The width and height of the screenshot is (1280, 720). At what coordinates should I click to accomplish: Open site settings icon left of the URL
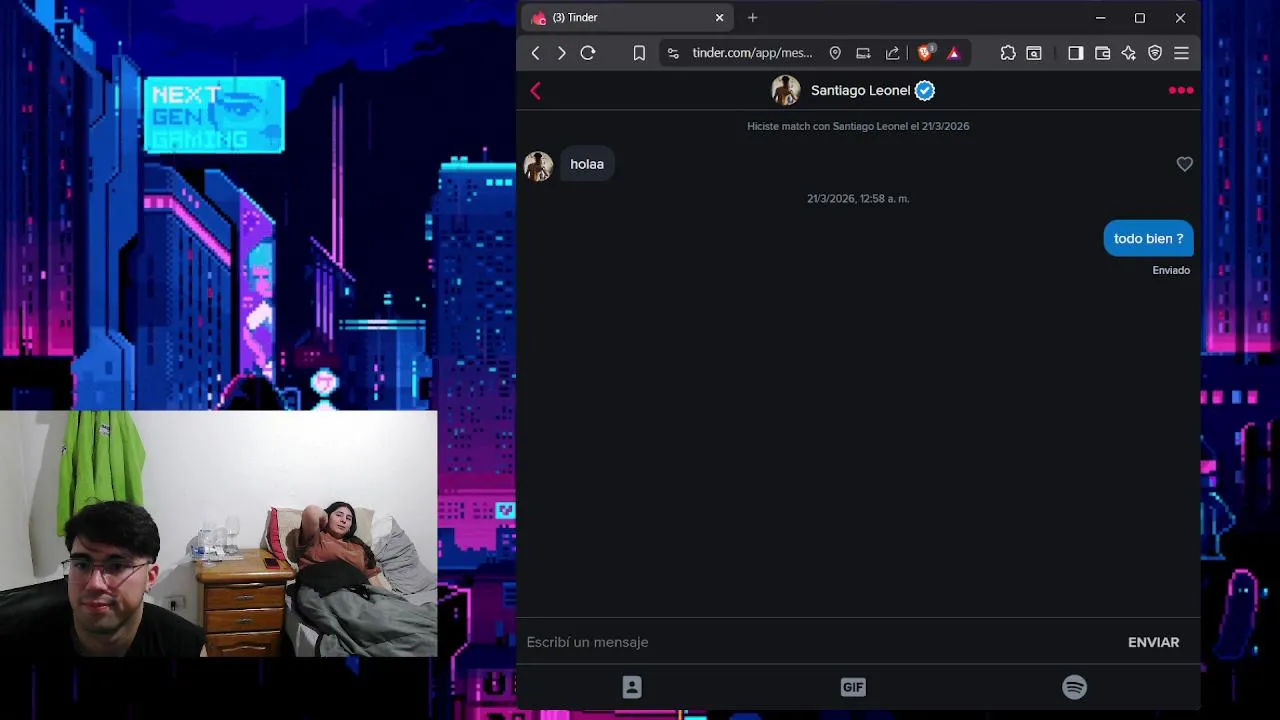pyautogui.click(x=673, y=53)
